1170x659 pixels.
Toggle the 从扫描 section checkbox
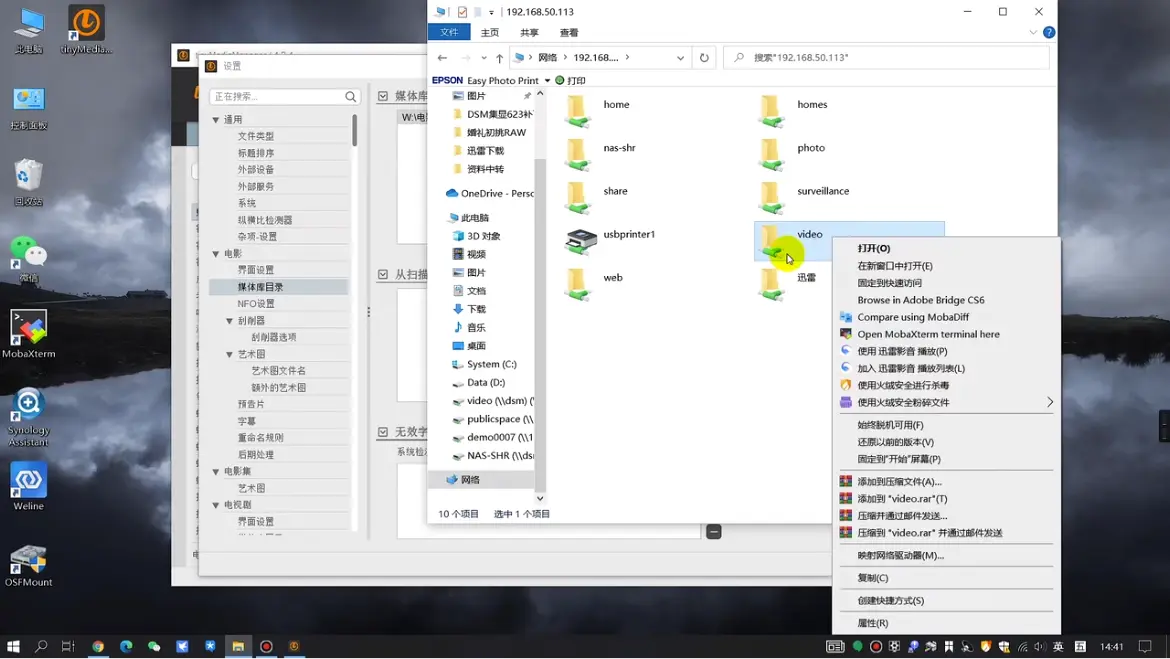click(x=383, y=274)
